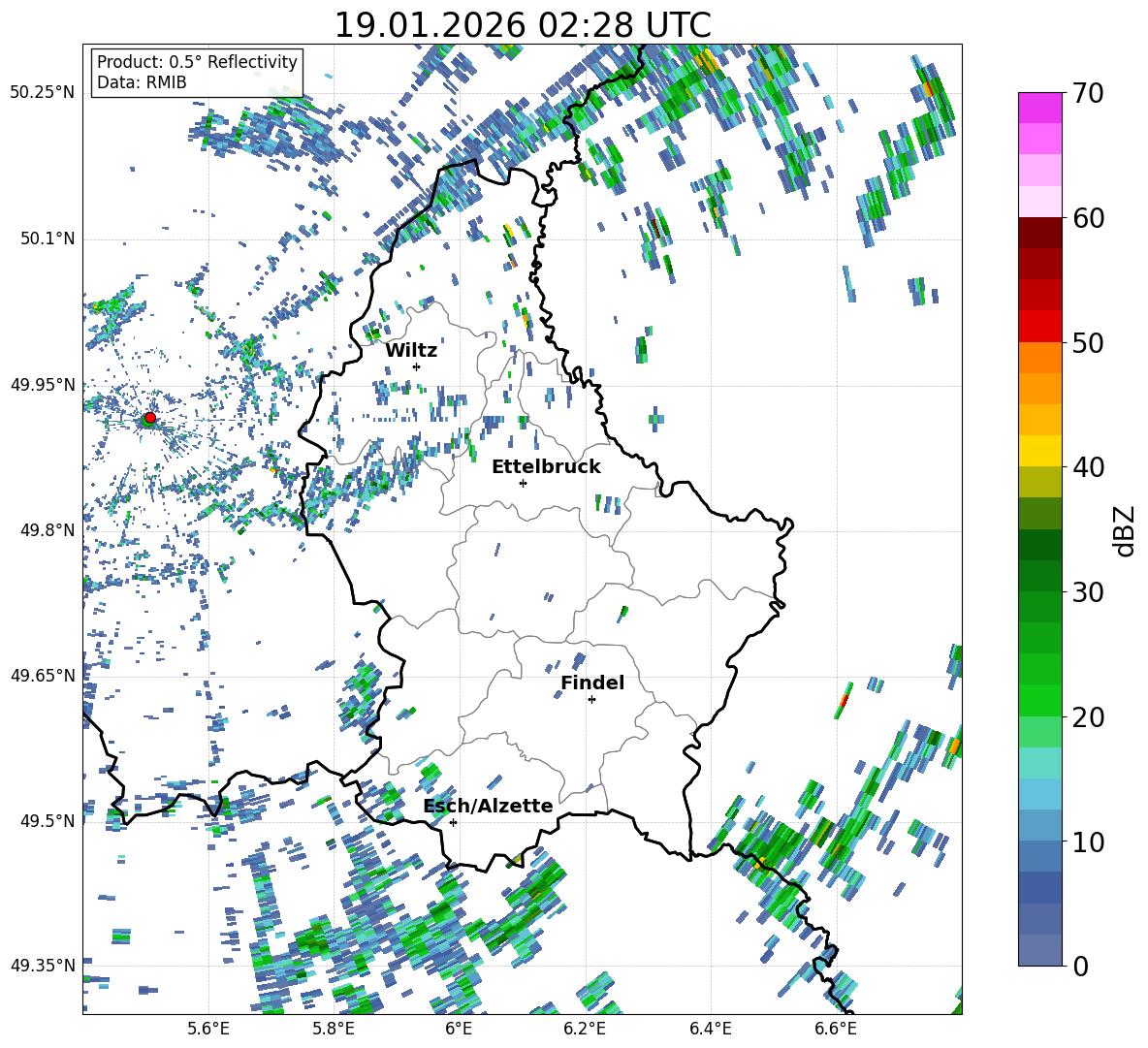1148x1048 pixels.
Task: Click the Ettelbruck city label
Action: tap(546, 467)
